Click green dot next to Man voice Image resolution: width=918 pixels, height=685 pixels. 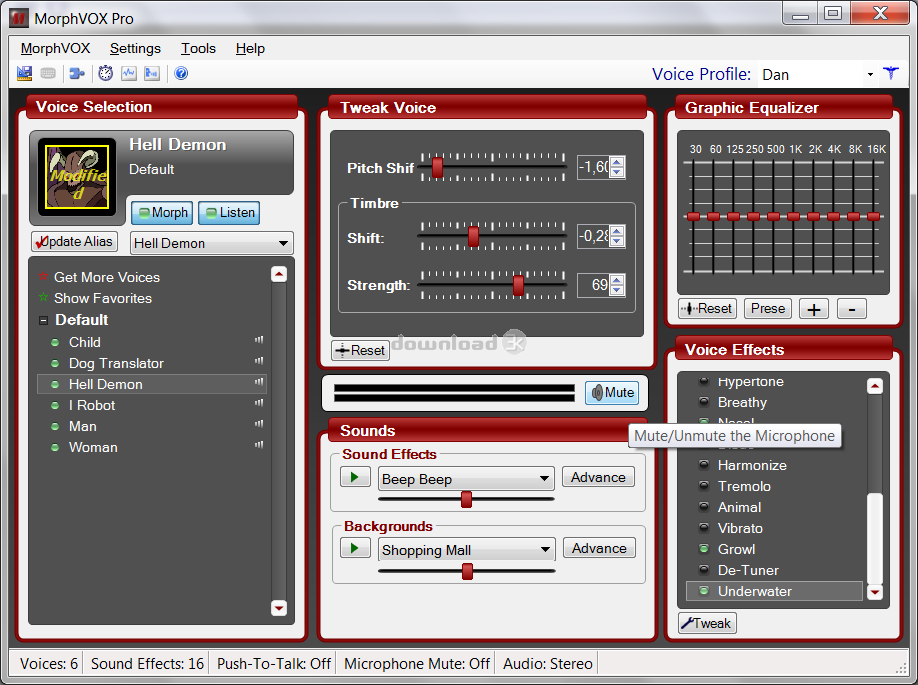pos(55,427)
